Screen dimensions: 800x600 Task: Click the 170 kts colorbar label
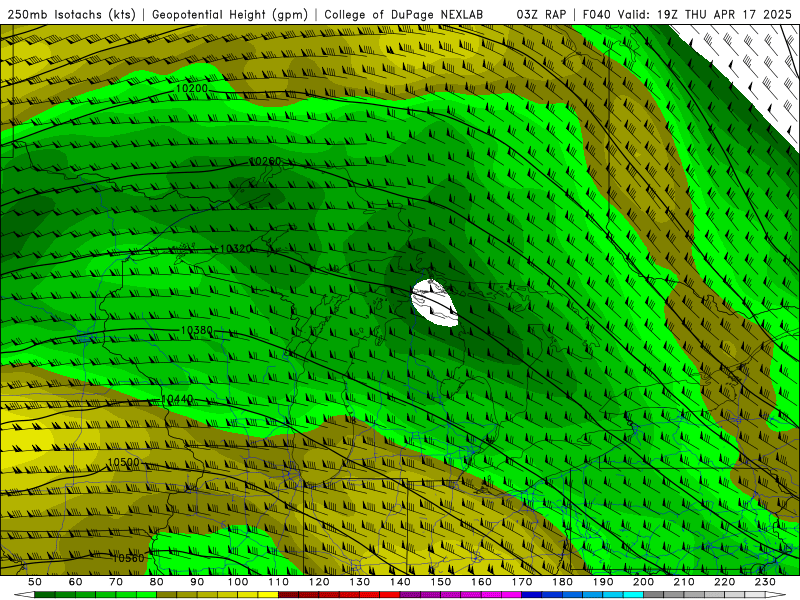point(522,582)
